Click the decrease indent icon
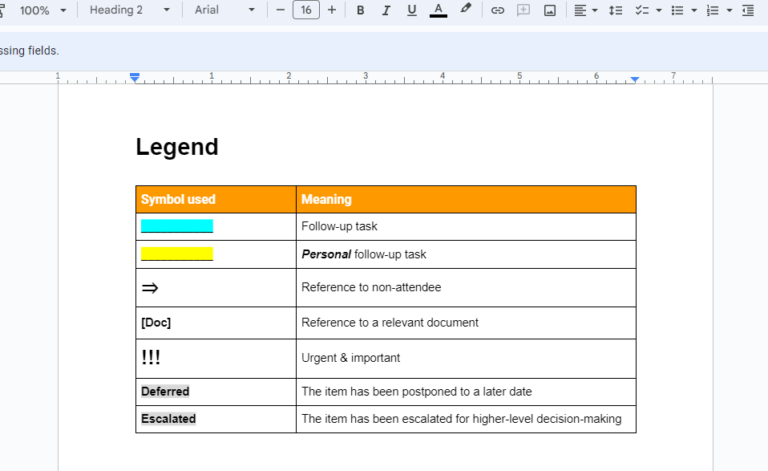This screenshot has height=471, width=768. click(748, 10)
